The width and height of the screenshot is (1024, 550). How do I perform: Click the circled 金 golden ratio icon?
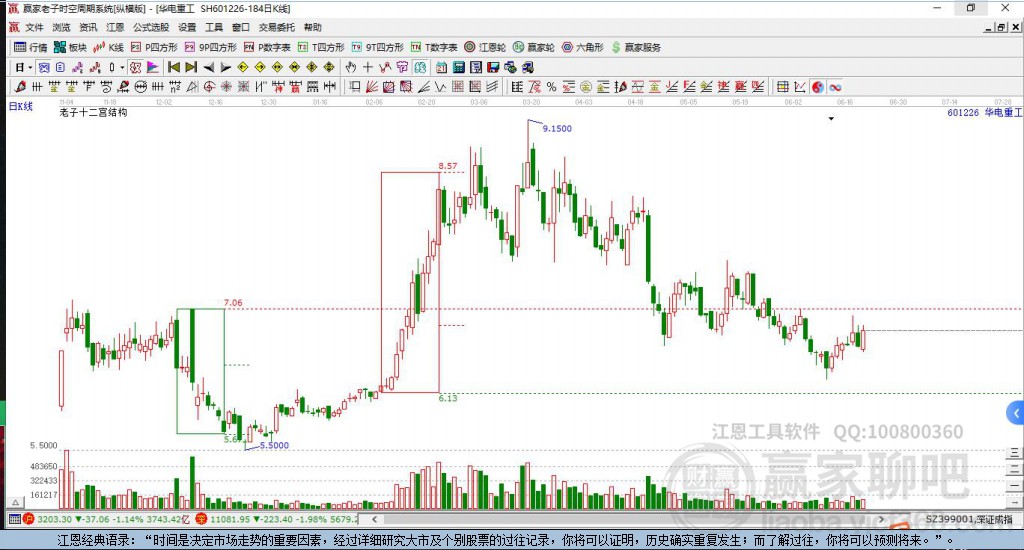(586, 87)
